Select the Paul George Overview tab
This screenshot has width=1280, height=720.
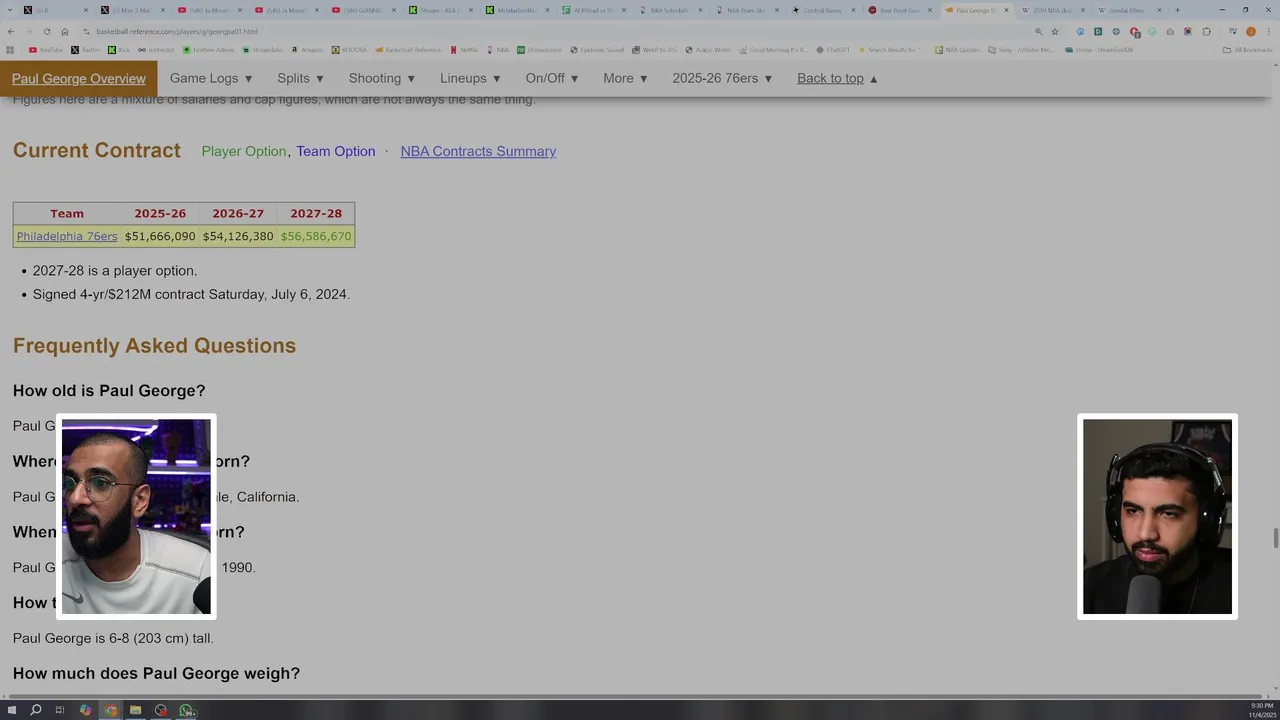[x=79, y=79]
